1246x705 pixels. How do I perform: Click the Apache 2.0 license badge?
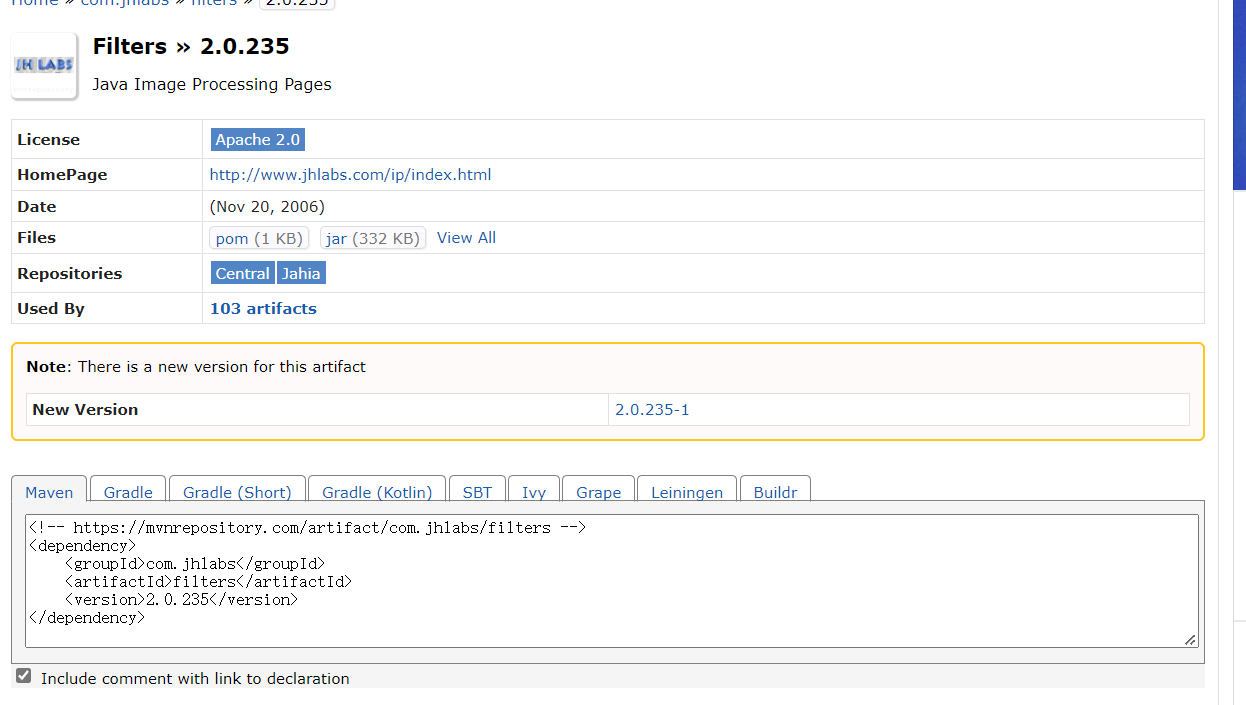(257, 139)
